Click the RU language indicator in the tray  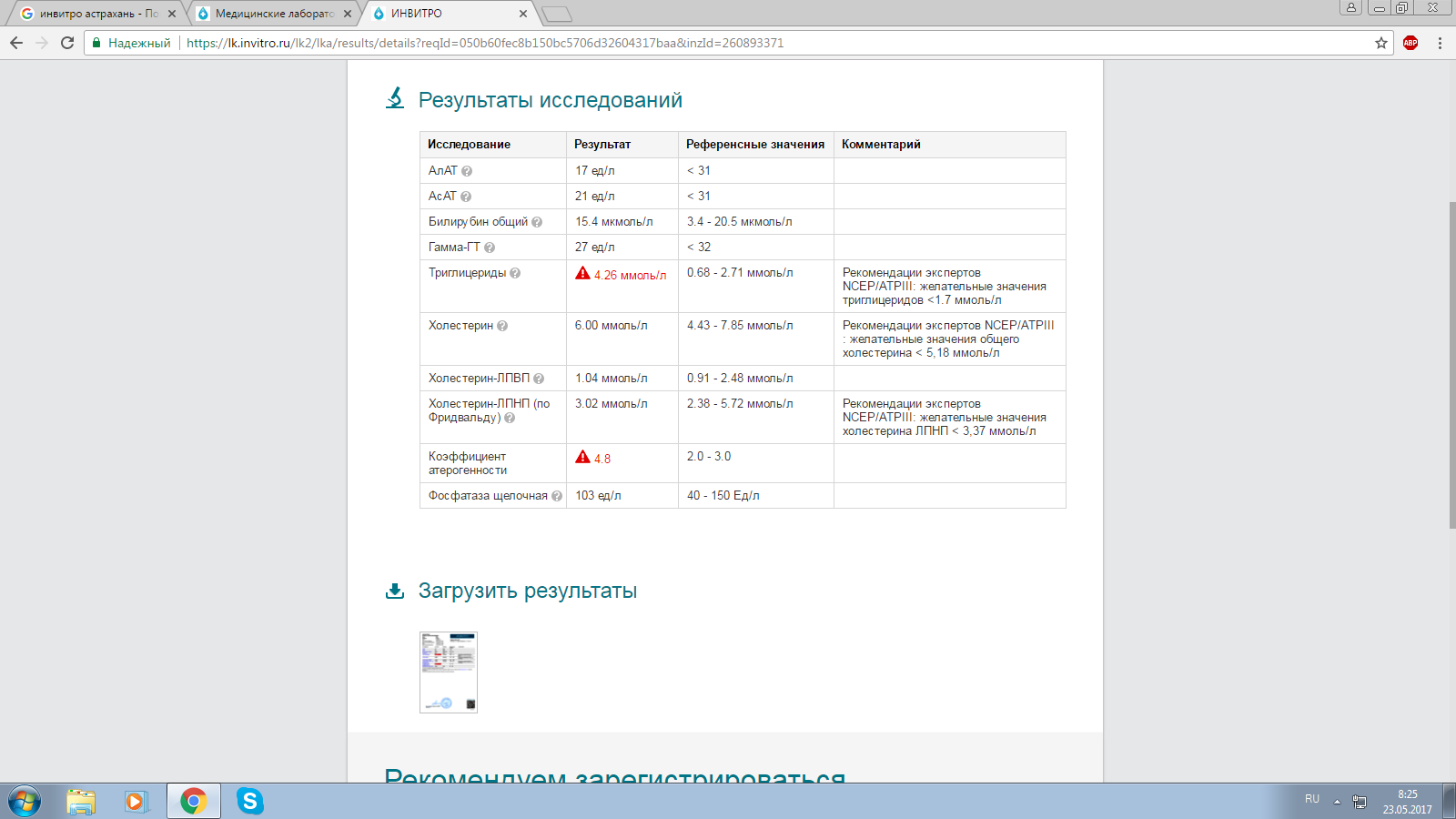[x=1311, y=799]
